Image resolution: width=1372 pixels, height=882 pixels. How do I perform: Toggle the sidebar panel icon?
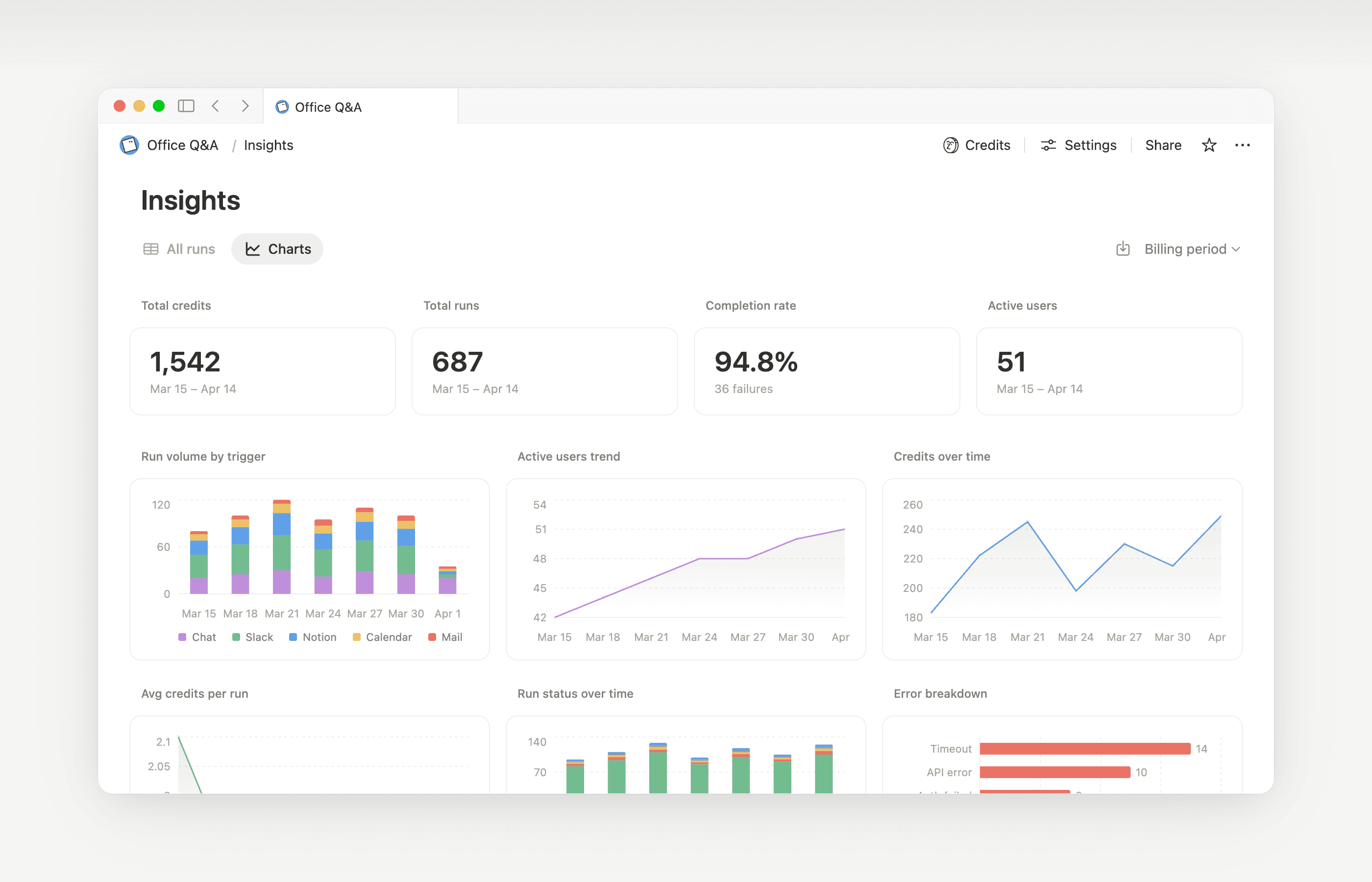[186, 106]
